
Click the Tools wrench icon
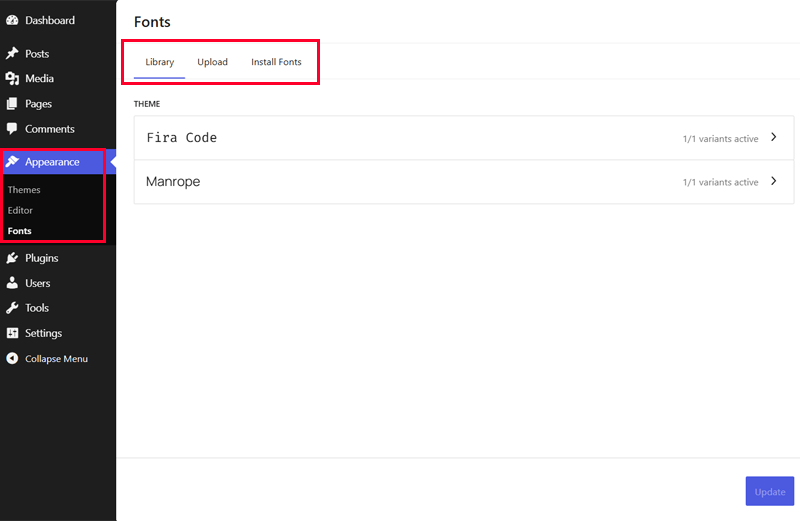[12, 308]
